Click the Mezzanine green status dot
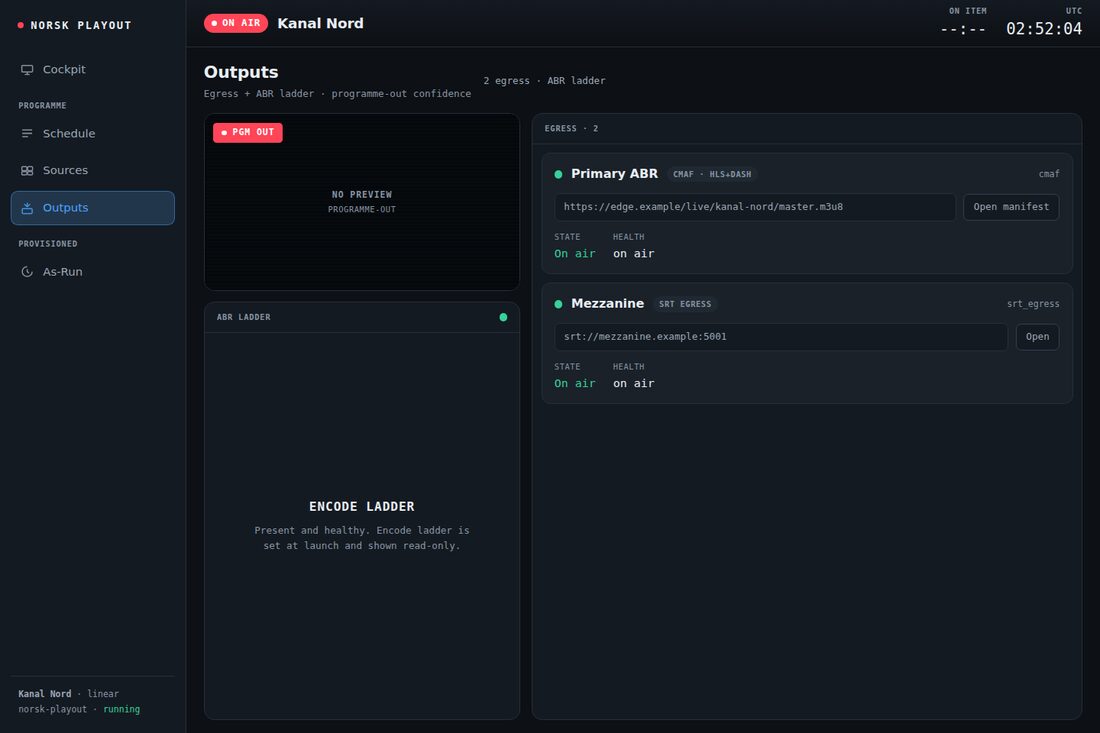The image size is (1100, 733). pyautogui.click(x=558, y=304)
